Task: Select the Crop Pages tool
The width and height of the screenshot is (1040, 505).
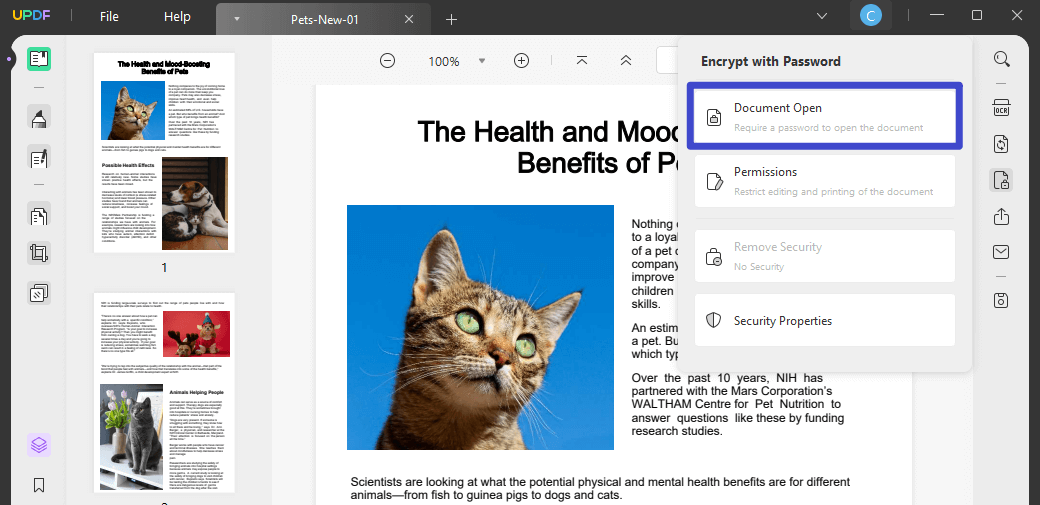Action: point(39,253)
